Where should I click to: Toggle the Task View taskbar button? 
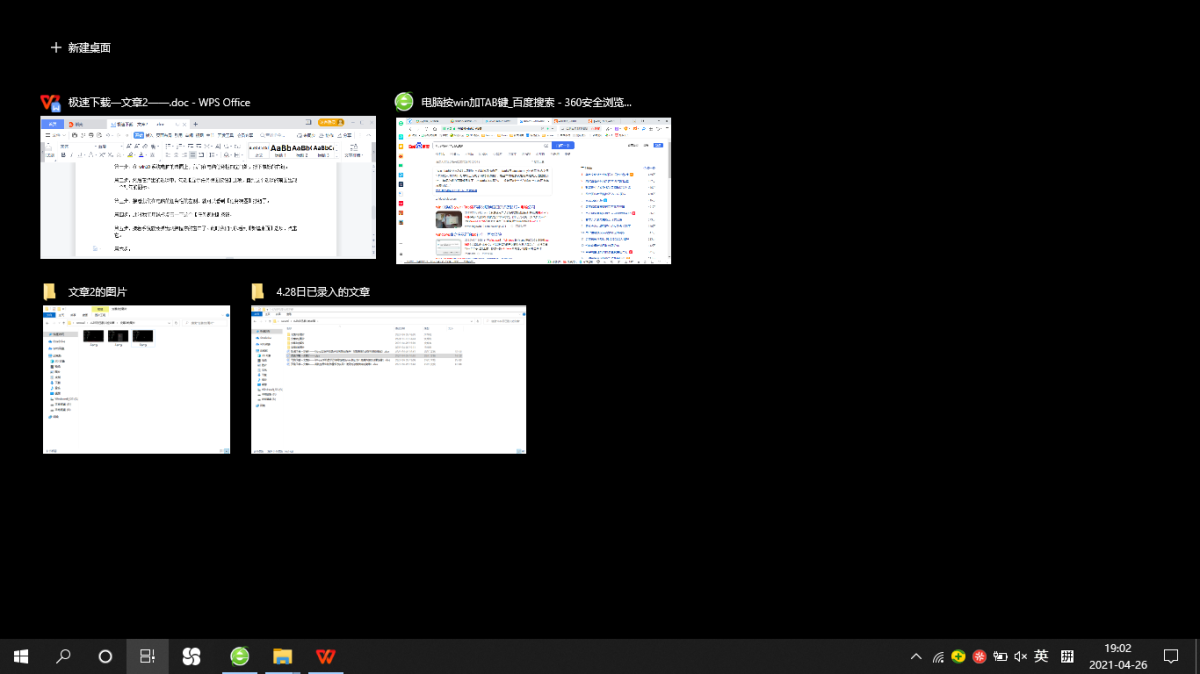coord(147,656)
